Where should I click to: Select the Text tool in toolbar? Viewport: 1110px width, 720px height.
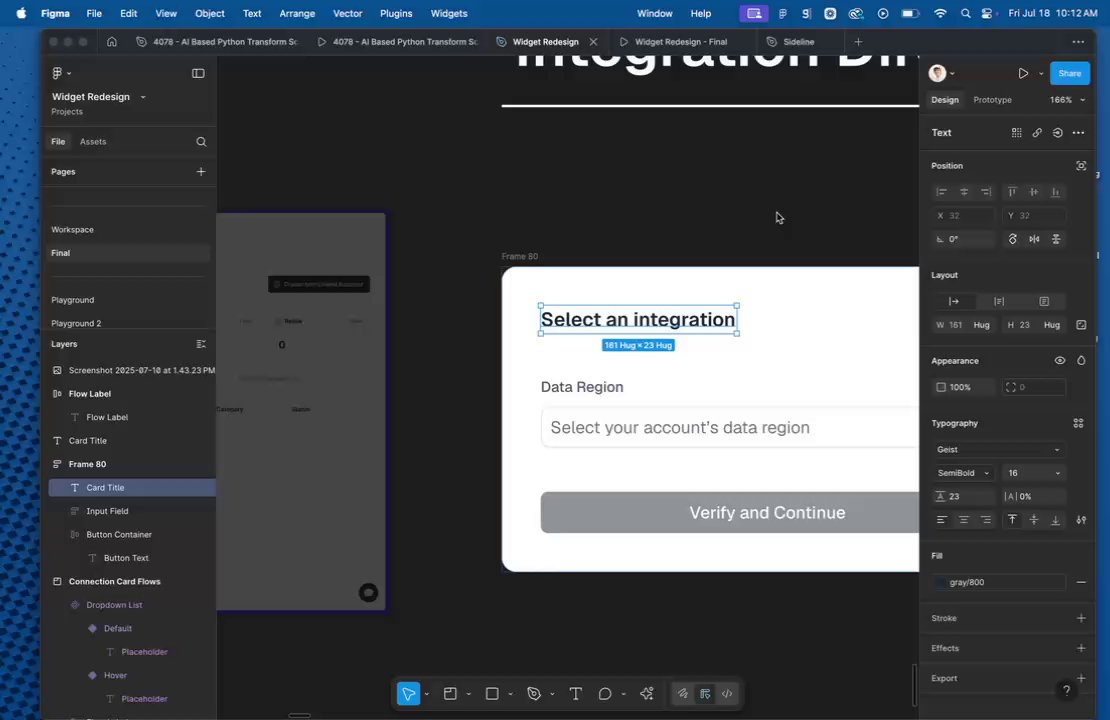point(576,694)
